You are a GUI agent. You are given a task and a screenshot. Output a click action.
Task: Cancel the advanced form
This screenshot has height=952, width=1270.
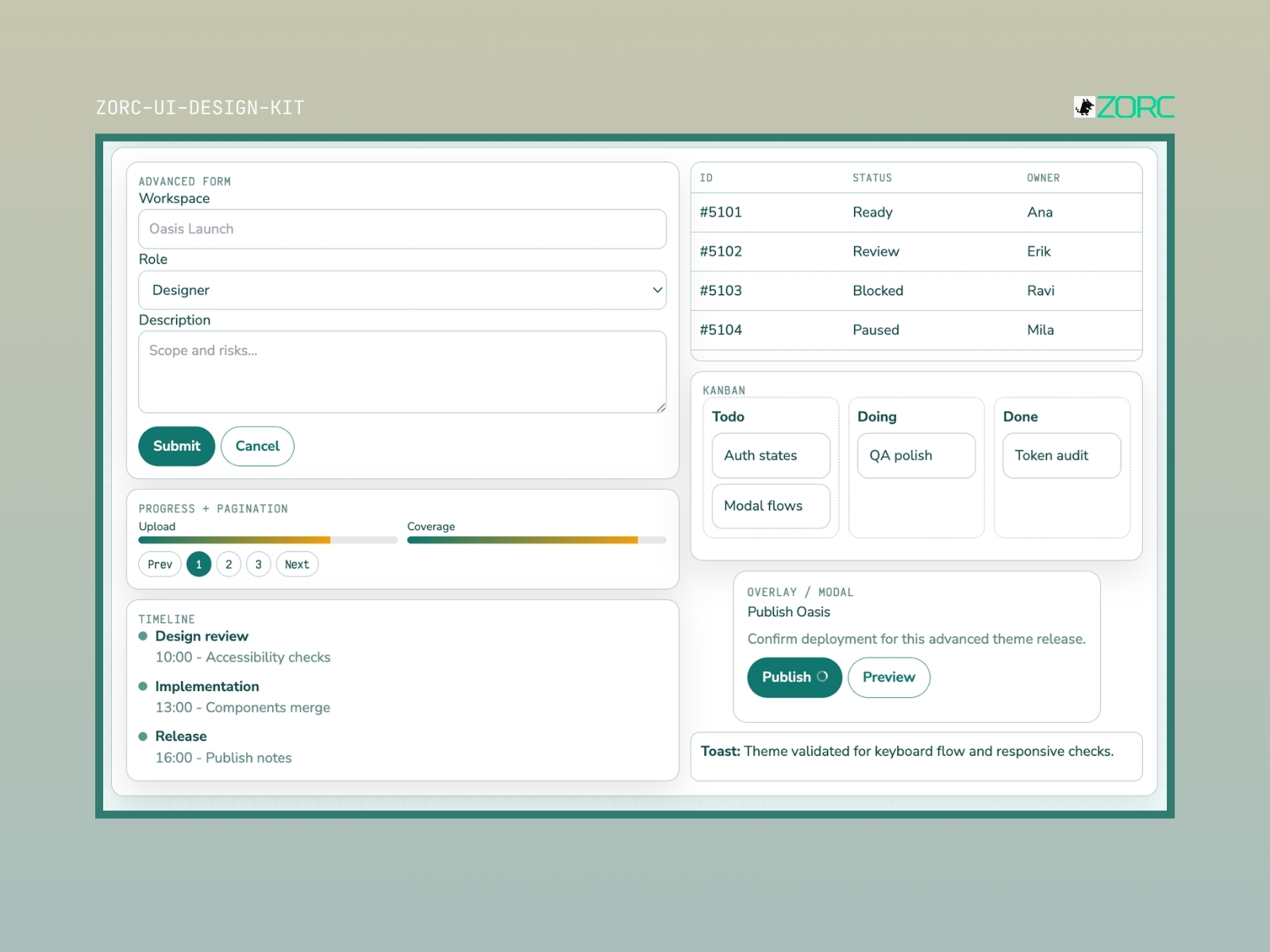point(257,446)
